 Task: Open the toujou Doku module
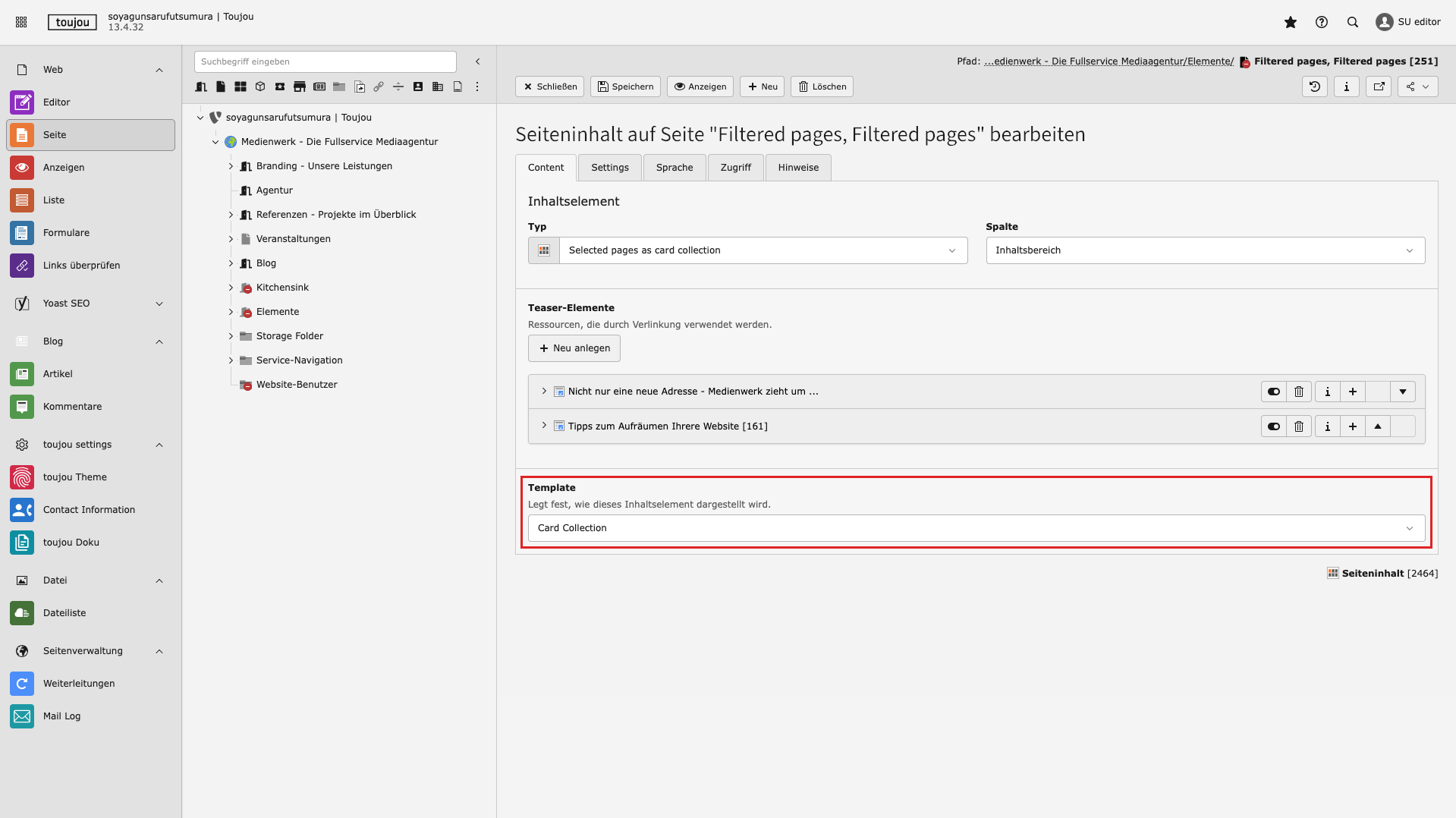click(90, 542)
